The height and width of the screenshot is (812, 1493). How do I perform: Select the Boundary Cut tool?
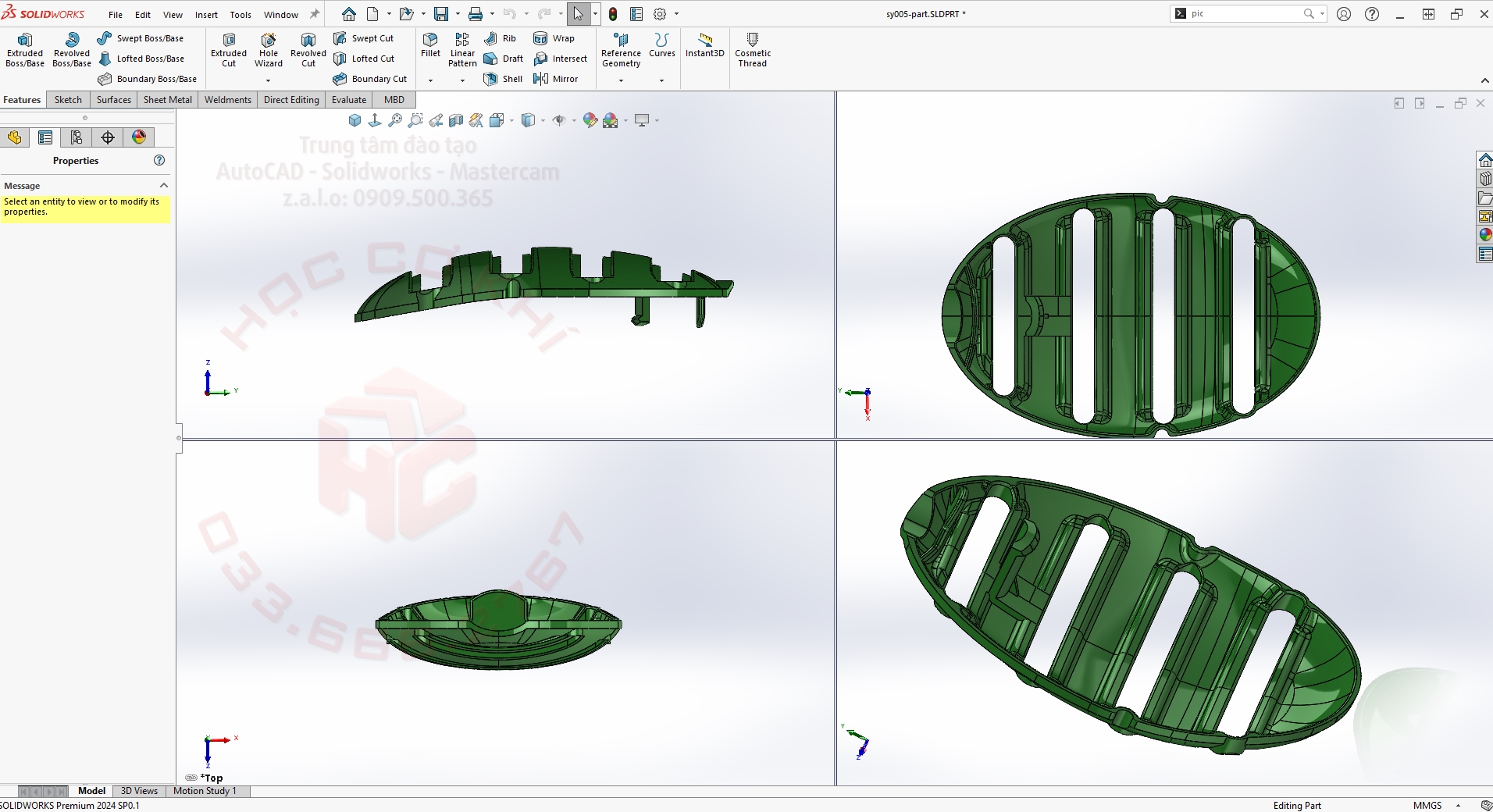click(x=370, y=79)
